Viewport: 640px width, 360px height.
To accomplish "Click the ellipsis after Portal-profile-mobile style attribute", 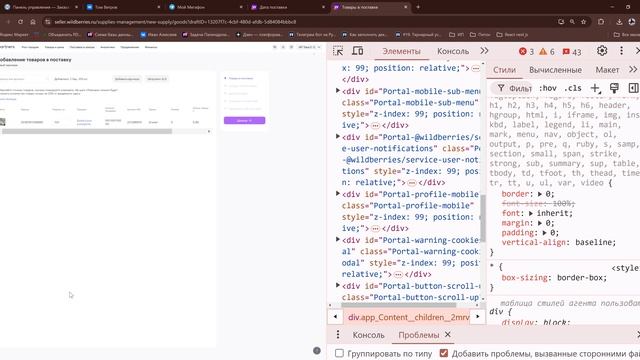I will tap(376, 229).
